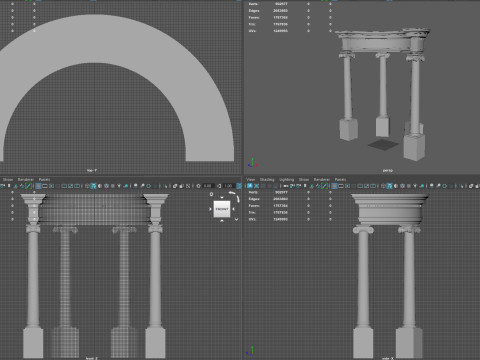Open Panels menu in side view panel
Screen dimensions: 480x360
[x=340, y=179]
